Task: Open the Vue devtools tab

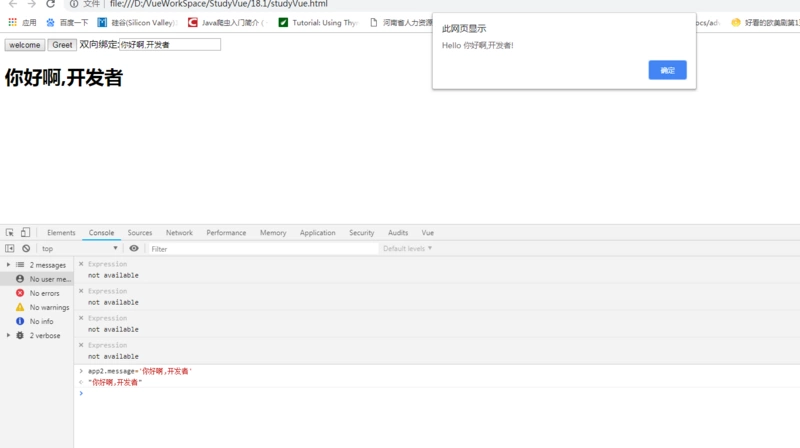Action: (427, 233)
